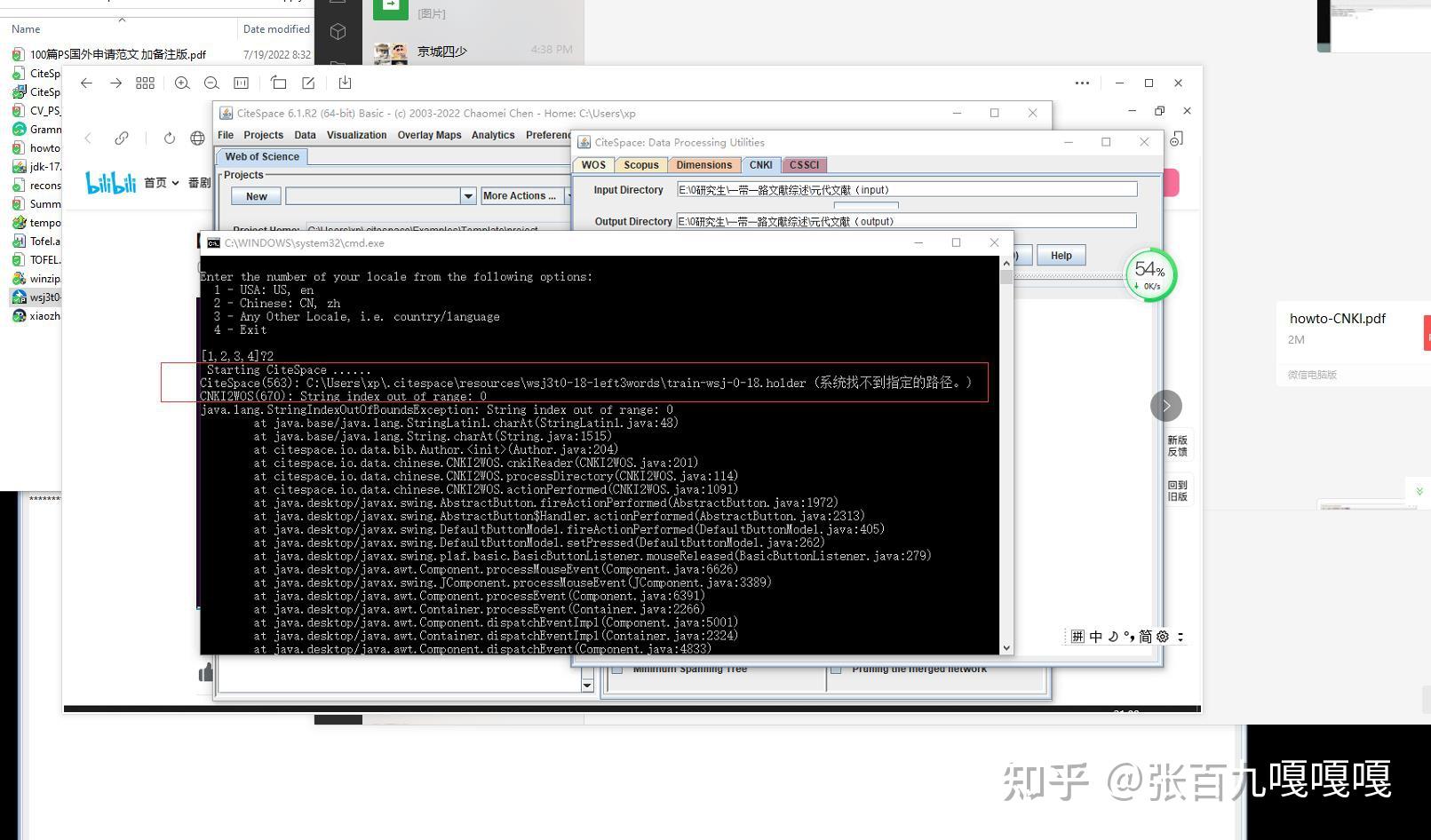This screenshot has height=840, width=1431.
Task: Click the 54% download speed widget
Action: tap(1150, 275)
